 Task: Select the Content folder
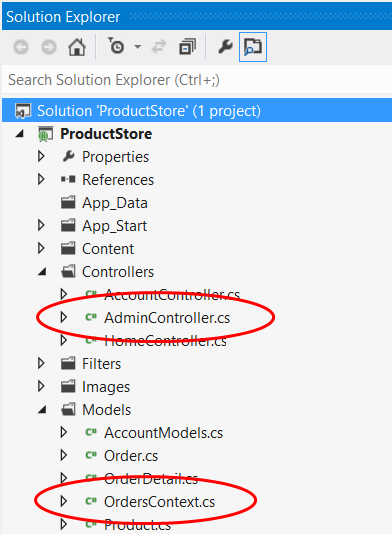[108, 249]
